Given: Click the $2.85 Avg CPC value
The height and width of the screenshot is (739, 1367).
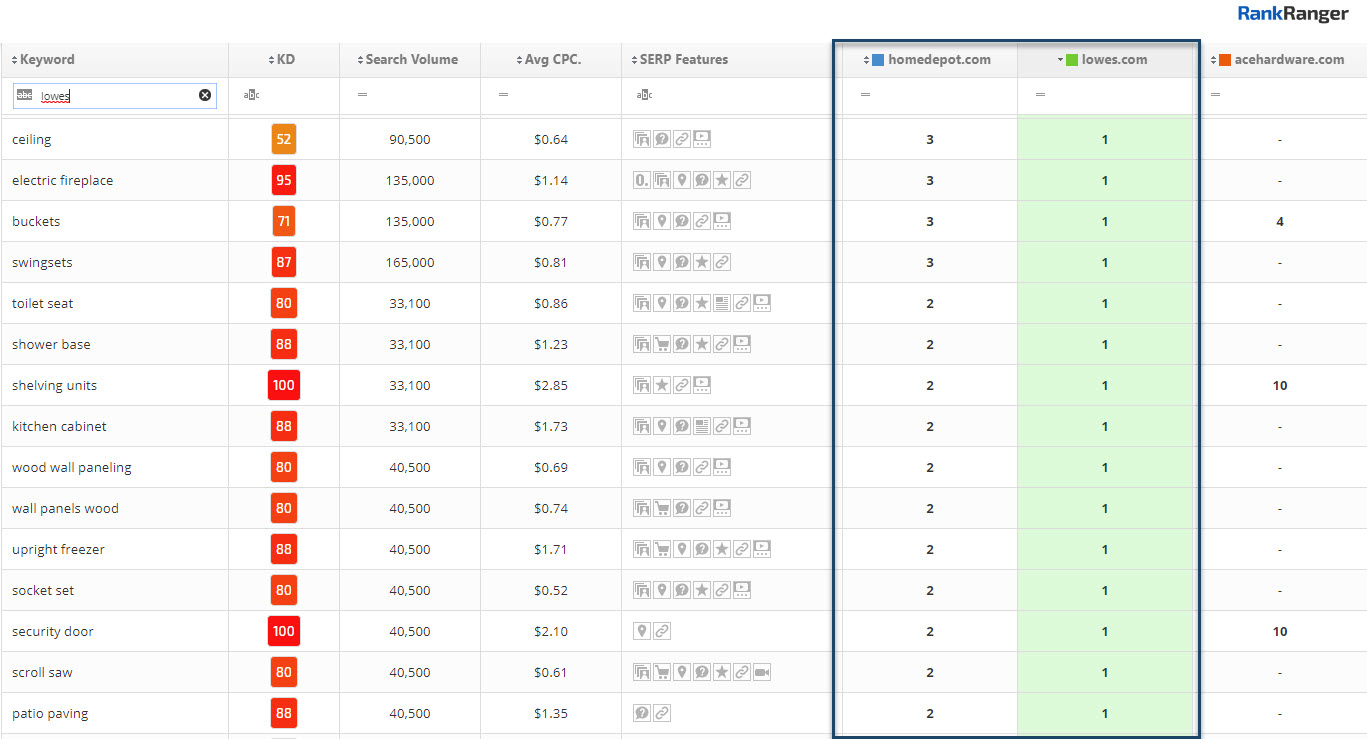Looking at the screenshot, I should click(x=551, y=385).
